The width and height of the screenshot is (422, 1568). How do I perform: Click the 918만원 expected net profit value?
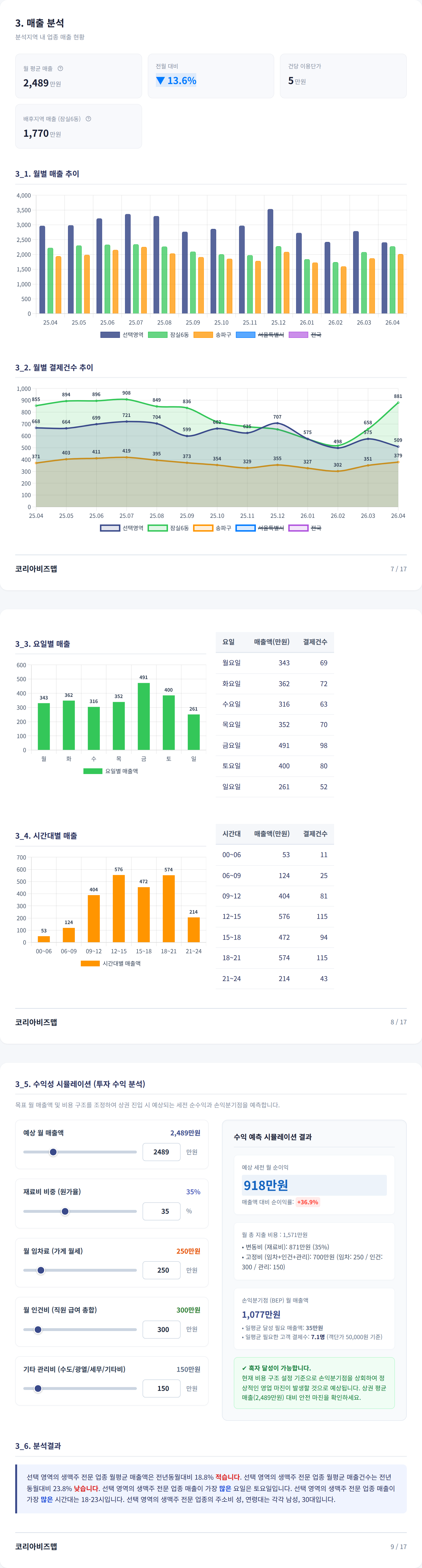point(266,1185)
